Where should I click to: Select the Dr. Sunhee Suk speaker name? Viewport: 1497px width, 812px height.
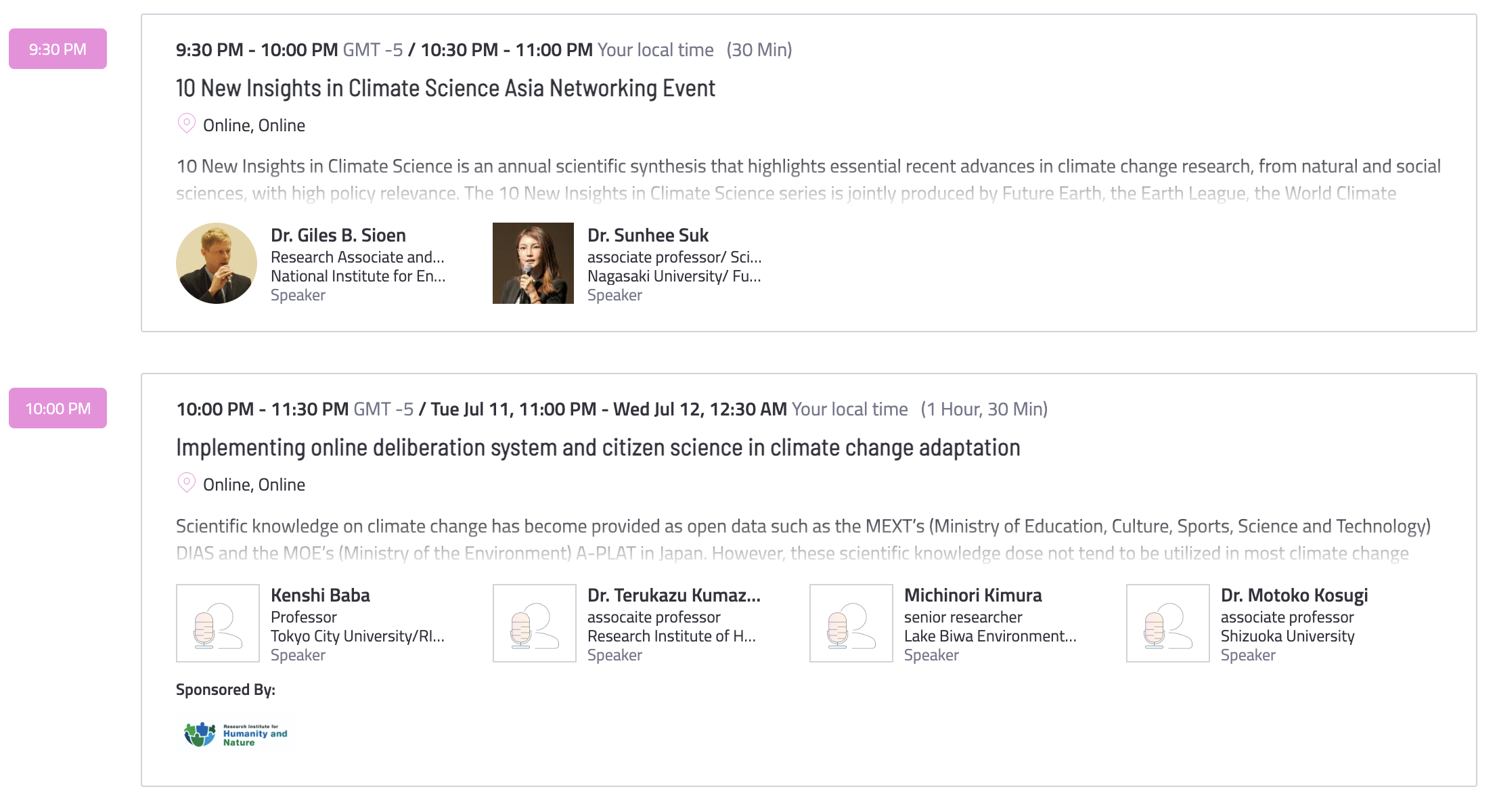tap(648, 235)
